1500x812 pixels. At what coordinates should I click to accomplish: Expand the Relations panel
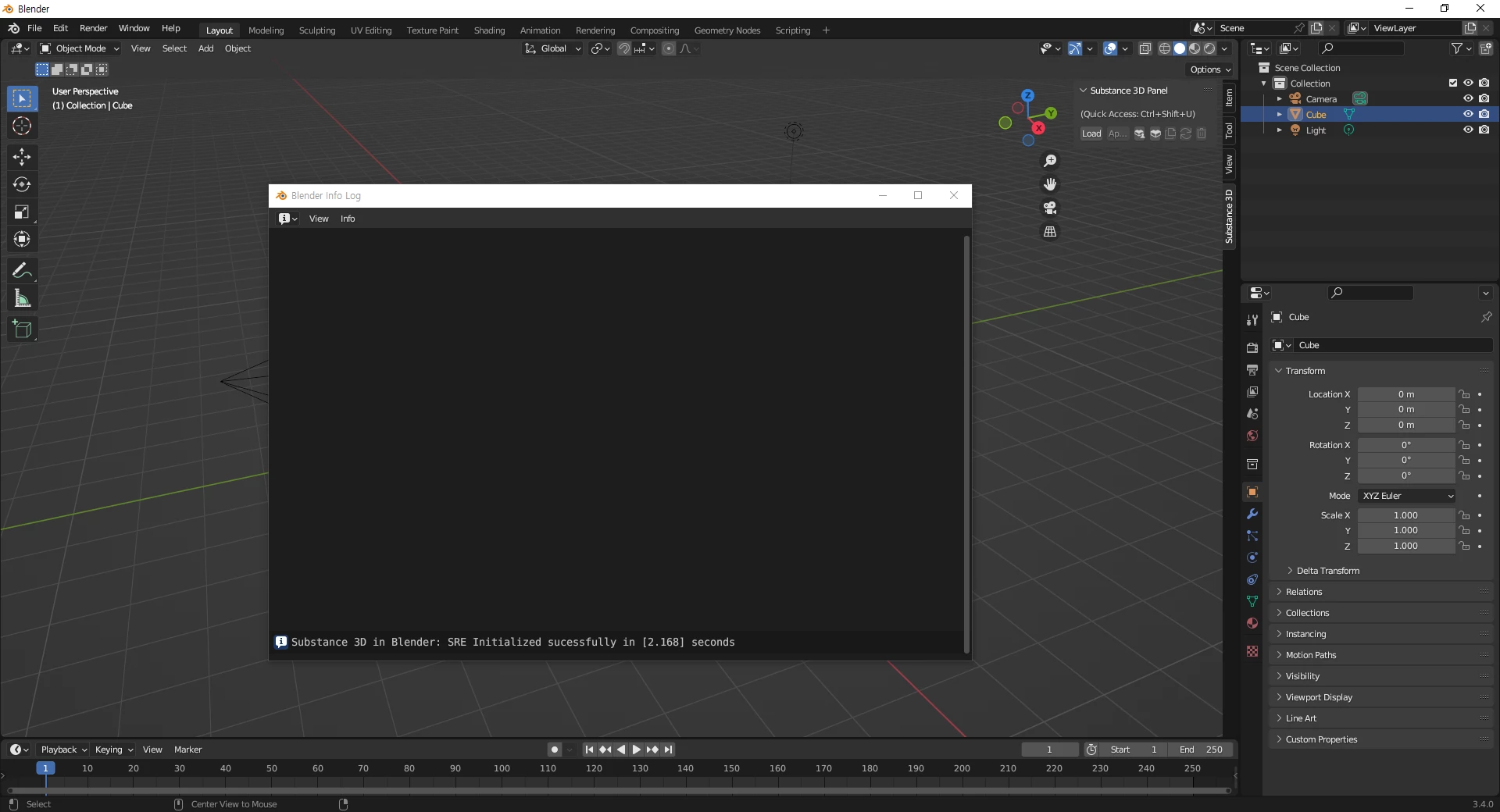[1381, 592]
